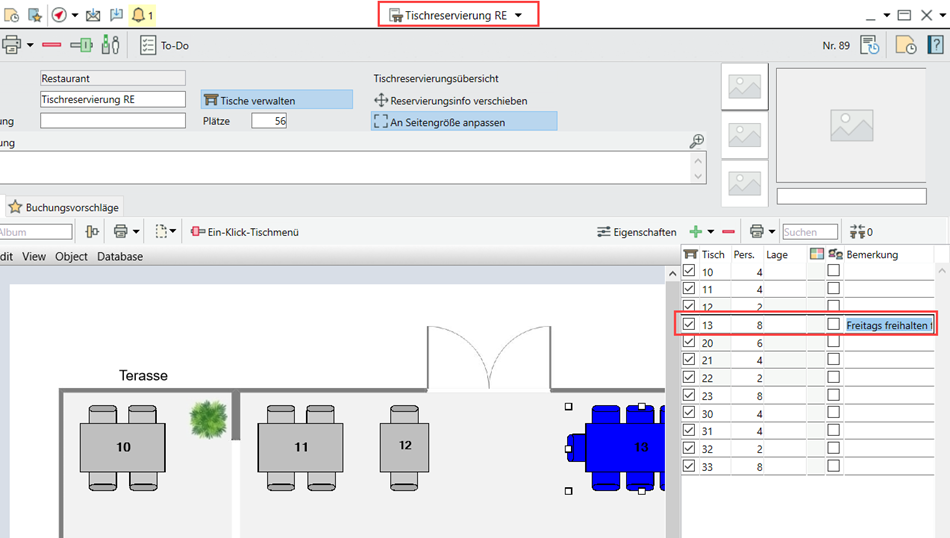Click the red minus remove table icon
The width and height of the screenshot is (950, 538).
[x=728, y=231]
